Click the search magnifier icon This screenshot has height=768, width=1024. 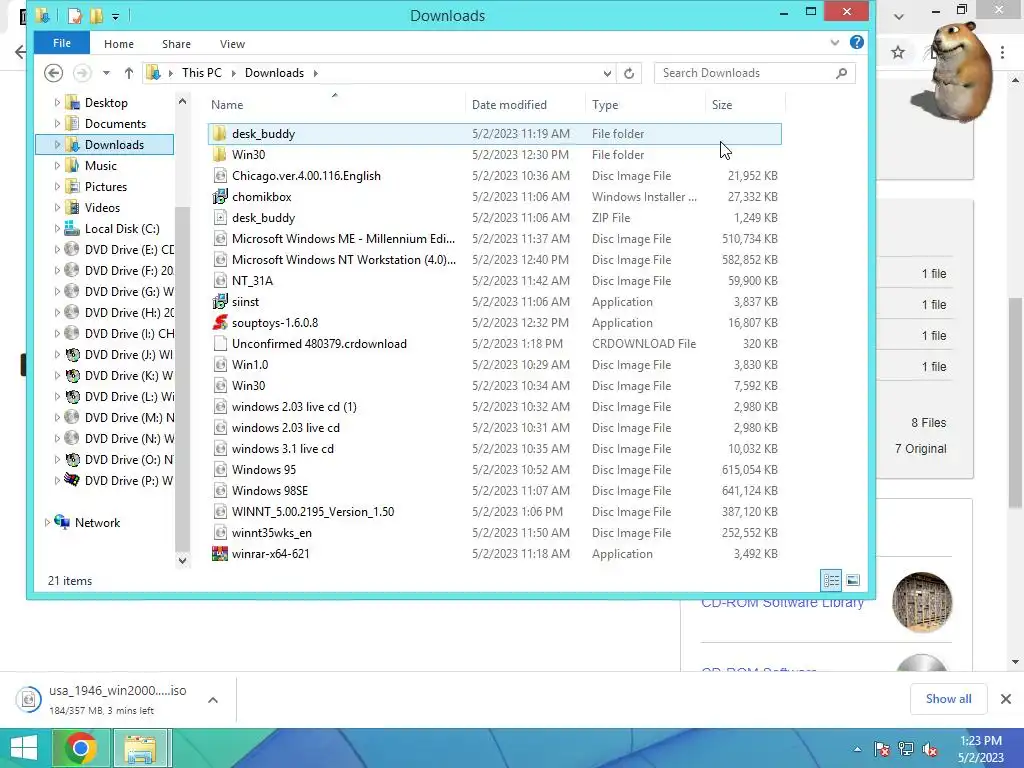pyautogui.click(x=842, y=73)
